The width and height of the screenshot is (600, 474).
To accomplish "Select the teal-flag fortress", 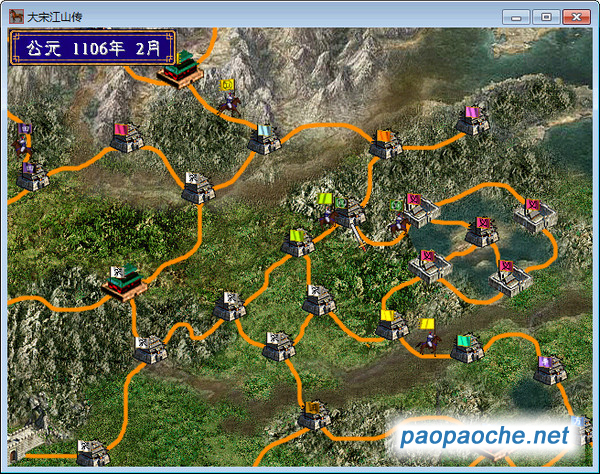I will point(467,349).
